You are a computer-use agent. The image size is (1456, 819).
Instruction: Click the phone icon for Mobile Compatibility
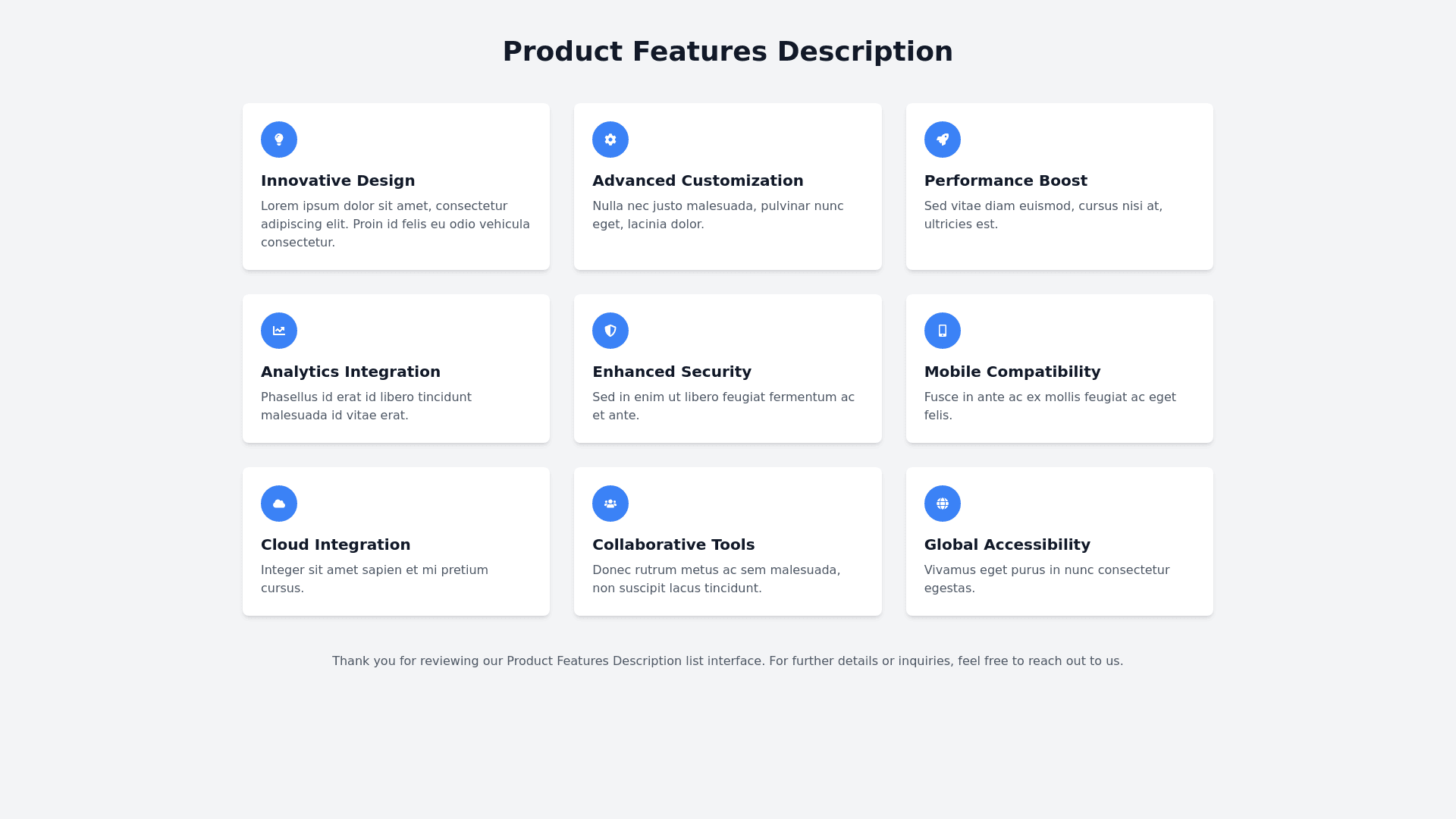click(943, 331)
